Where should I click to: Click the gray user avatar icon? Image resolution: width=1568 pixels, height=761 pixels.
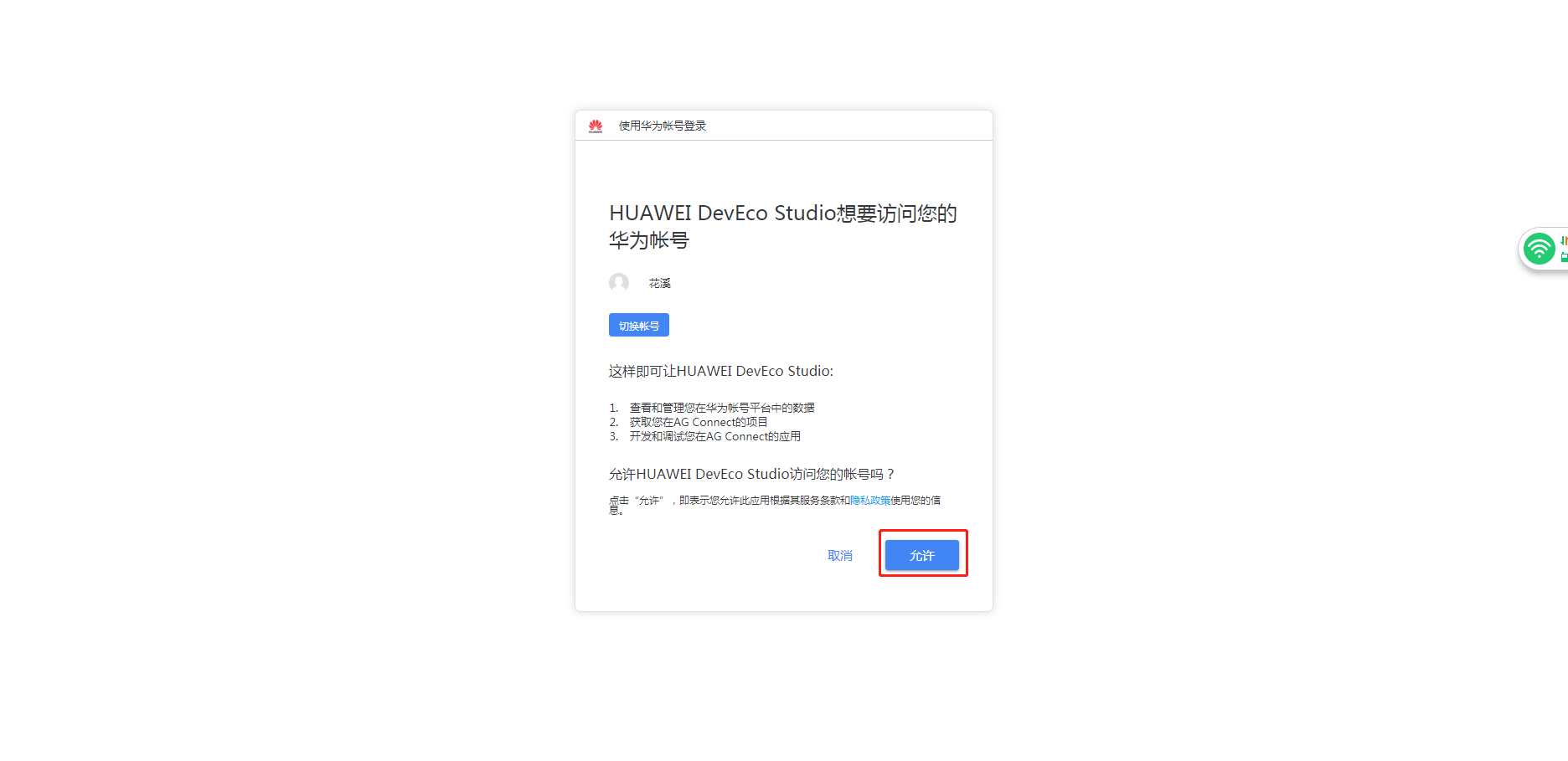pos(619,283)
